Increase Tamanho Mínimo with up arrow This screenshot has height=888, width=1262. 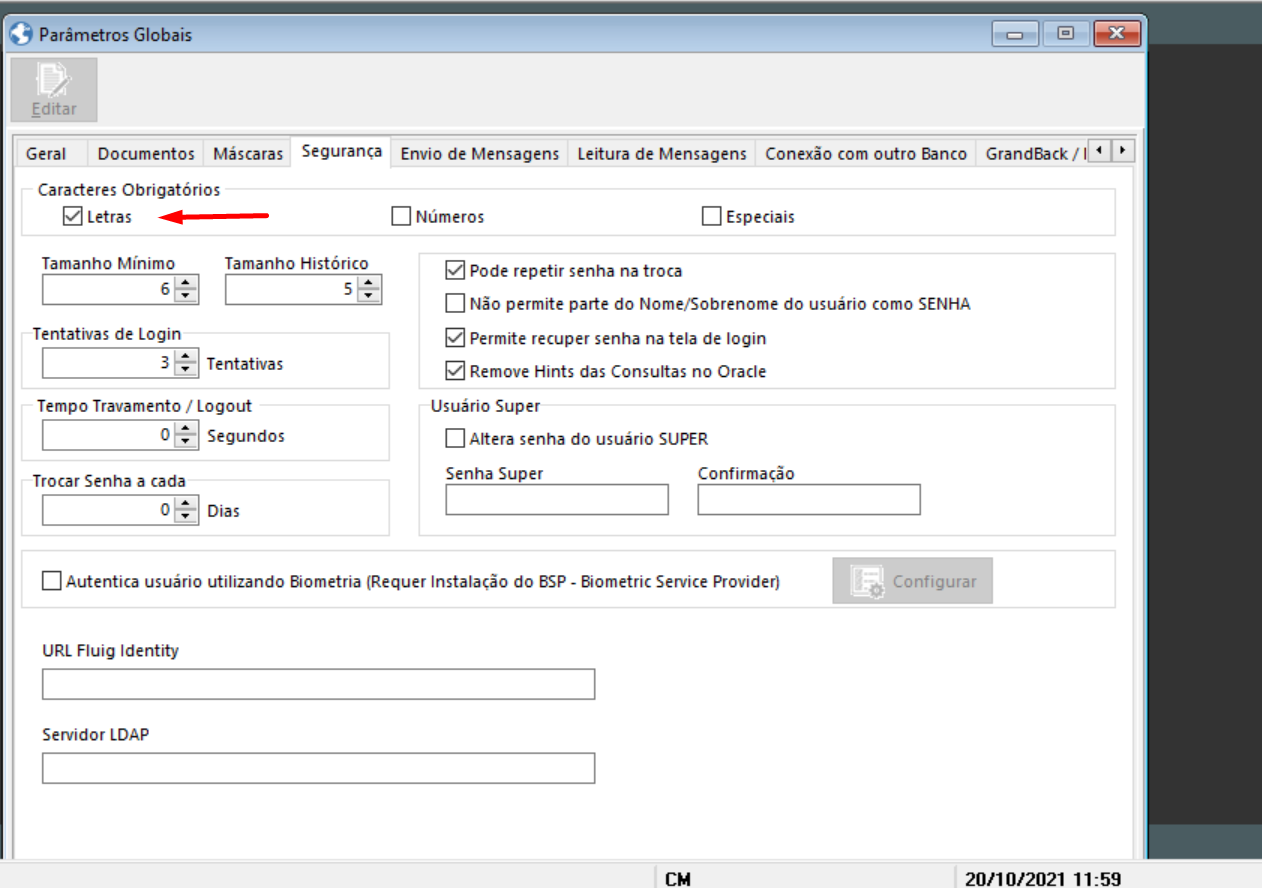pos(186,283)
